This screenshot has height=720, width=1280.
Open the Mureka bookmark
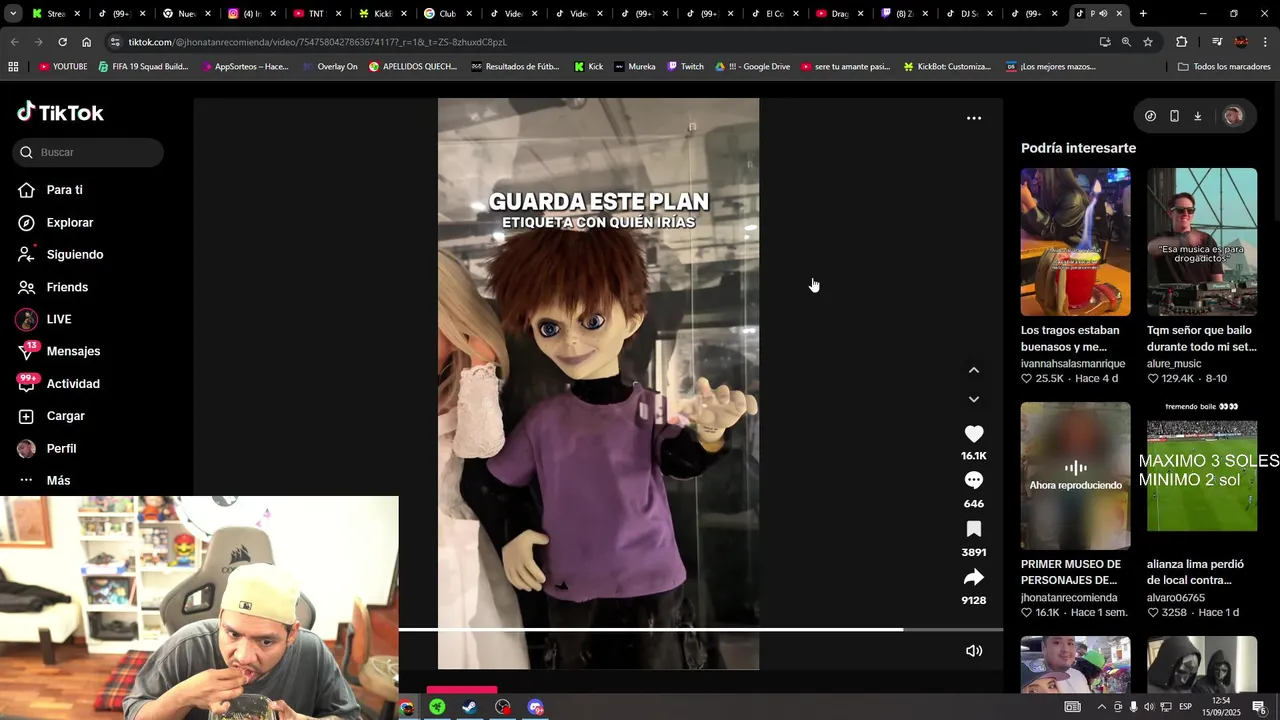click(635, 67)
